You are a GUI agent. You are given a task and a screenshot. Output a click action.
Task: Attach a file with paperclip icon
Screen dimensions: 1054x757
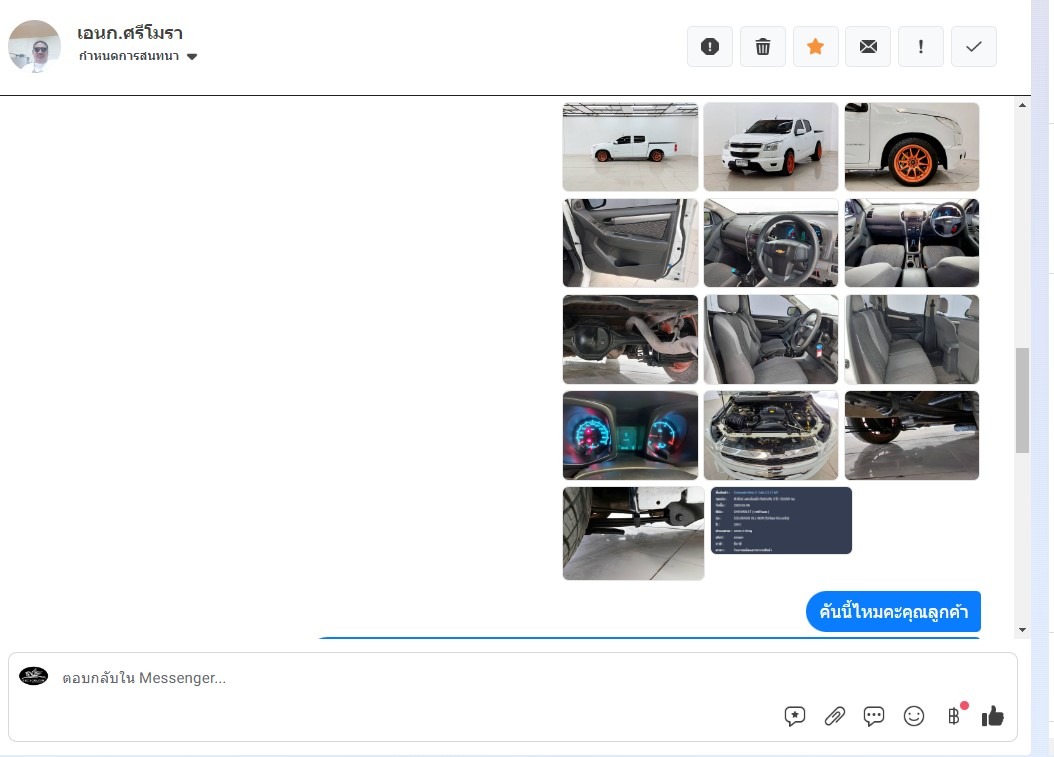click(x=834, y=716)
